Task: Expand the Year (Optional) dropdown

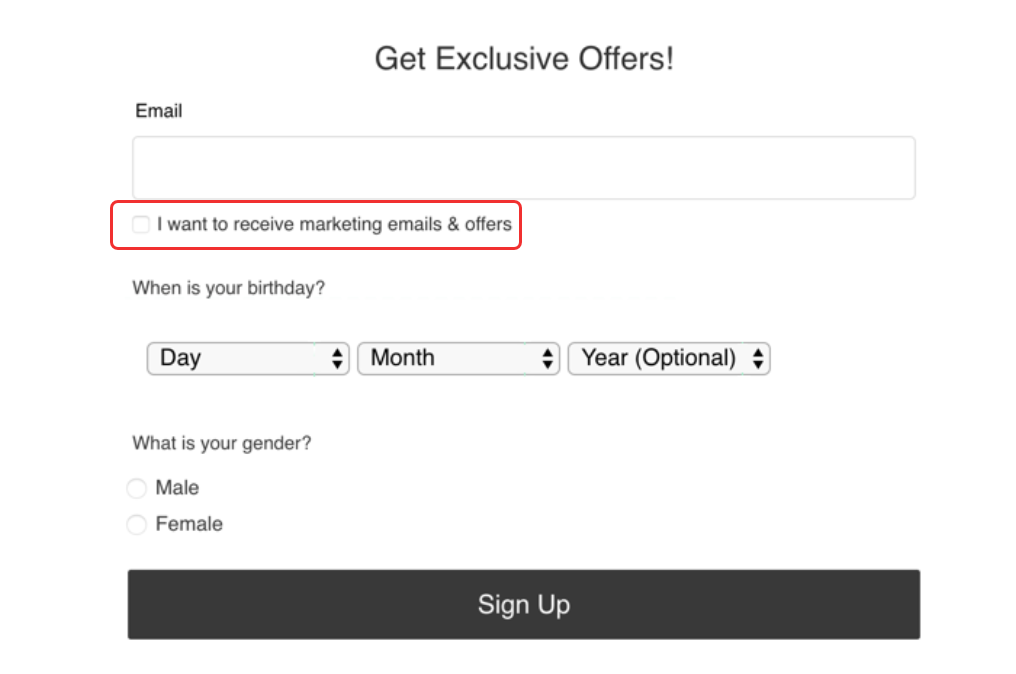Action: point(668,358)
